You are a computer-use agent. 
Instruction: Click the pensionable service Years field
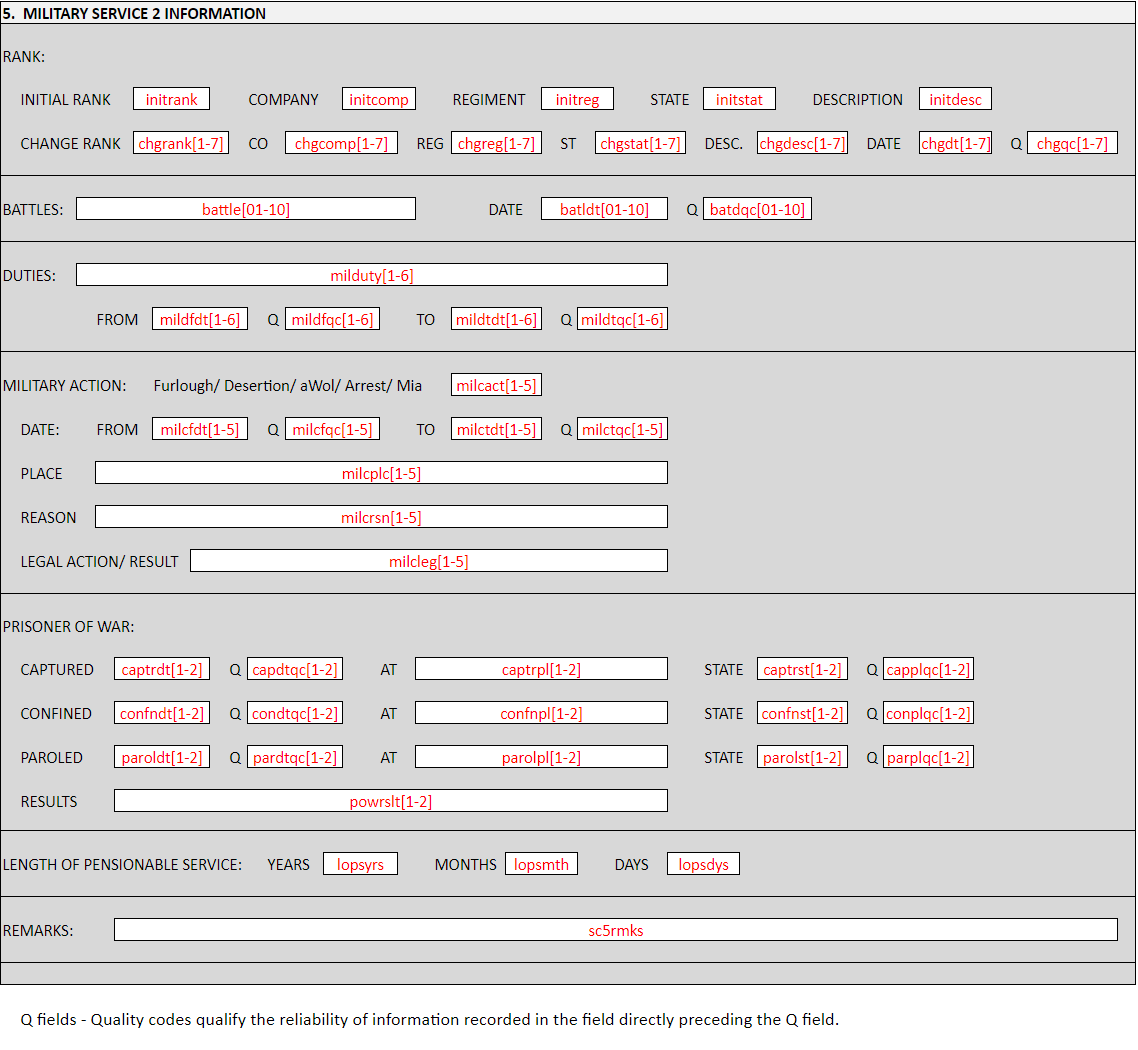point(360,864)
